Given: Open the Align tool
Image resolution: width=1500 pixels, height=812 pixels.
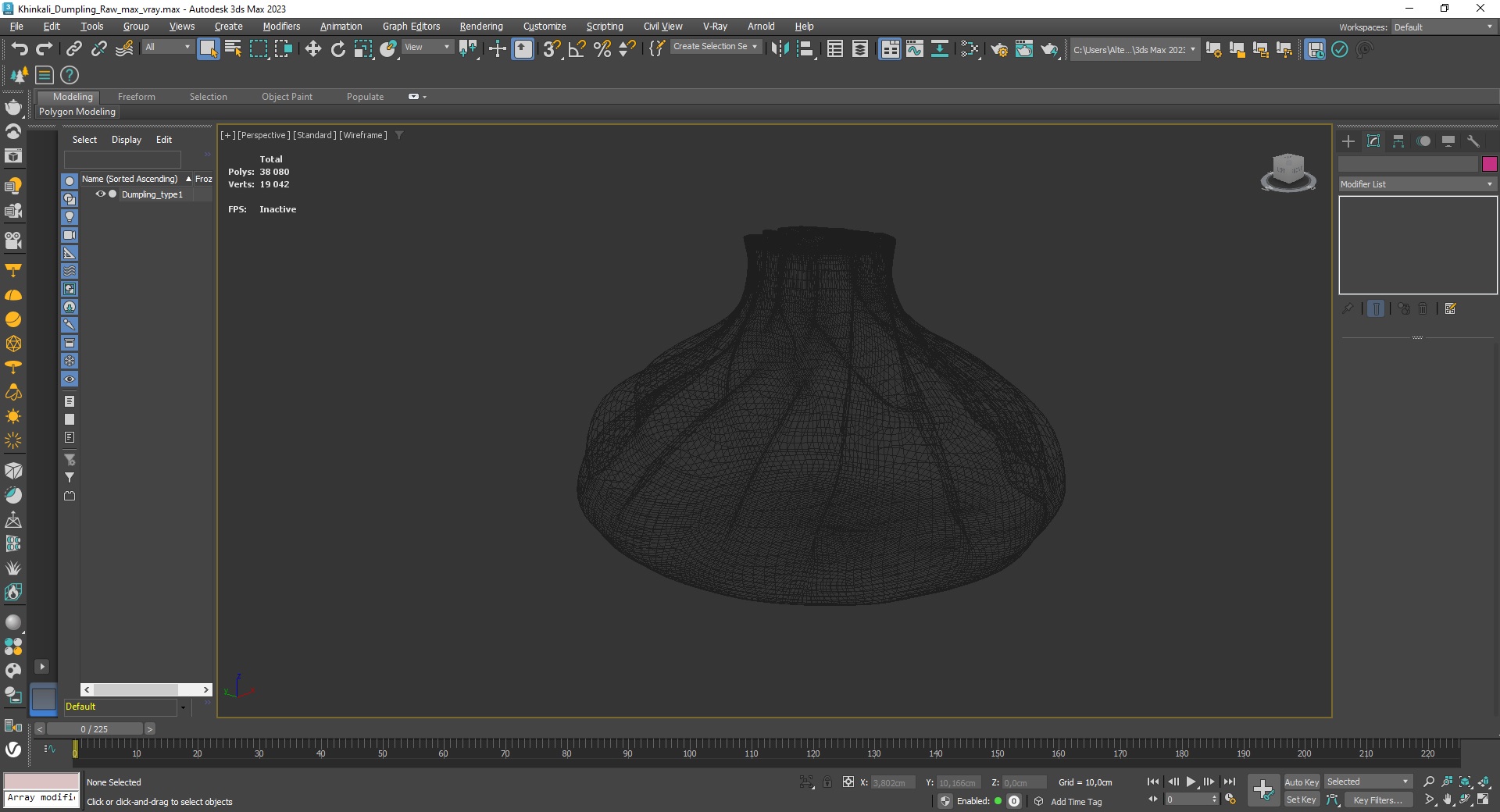Looking at the screenshot, I should point(805,49).
